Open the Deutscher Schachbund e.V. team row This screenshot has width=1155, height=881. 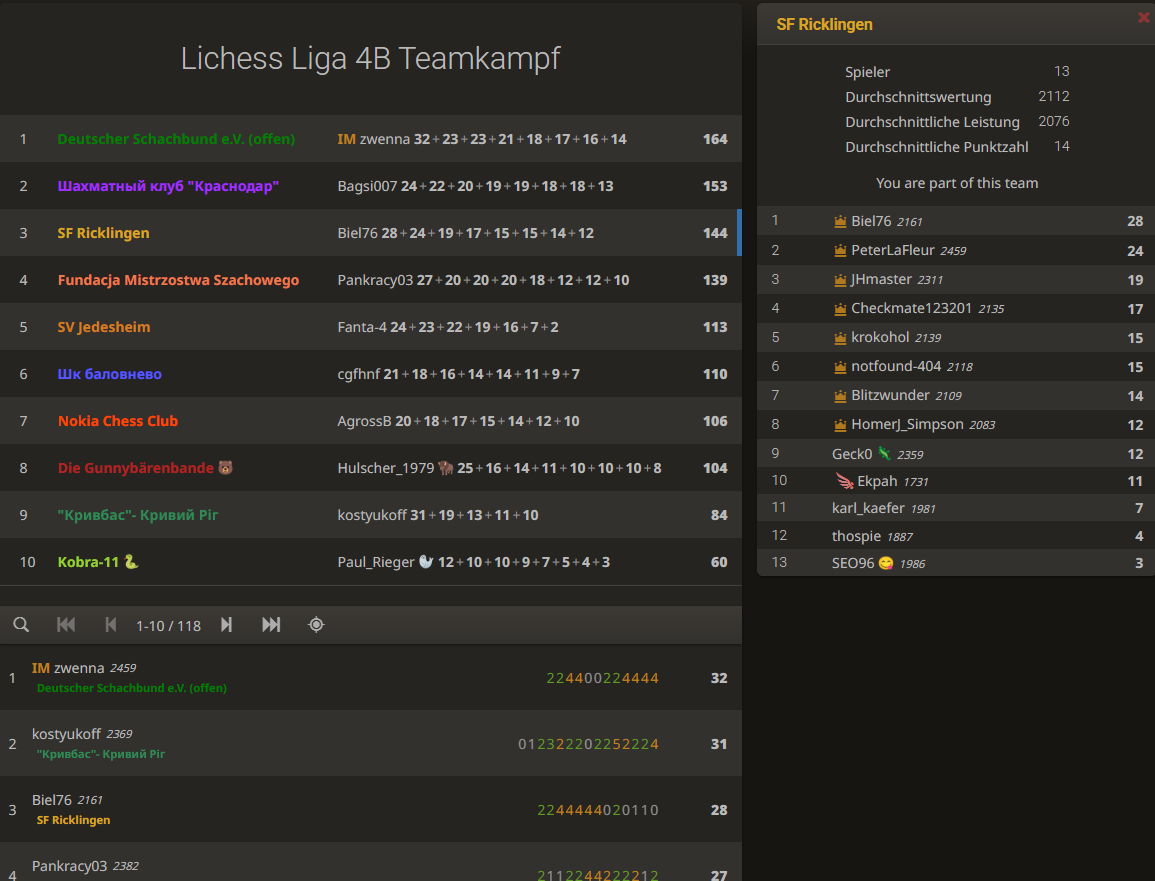point(176,139)
